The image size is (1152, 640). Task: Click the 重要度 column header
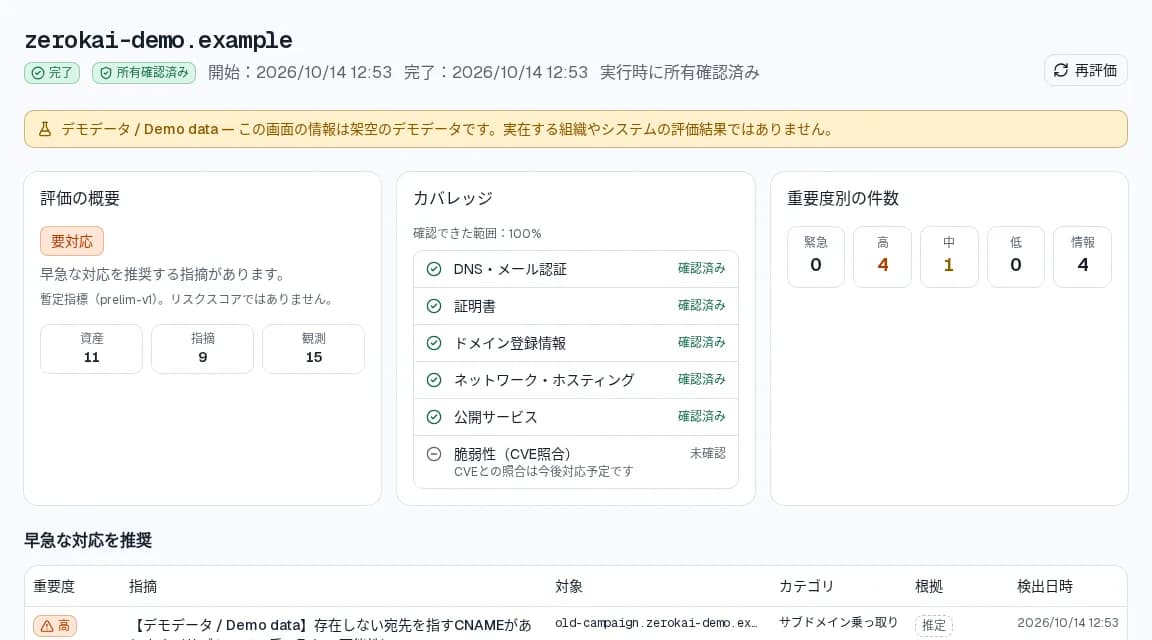pyautogui.click(x=54, y=586)
